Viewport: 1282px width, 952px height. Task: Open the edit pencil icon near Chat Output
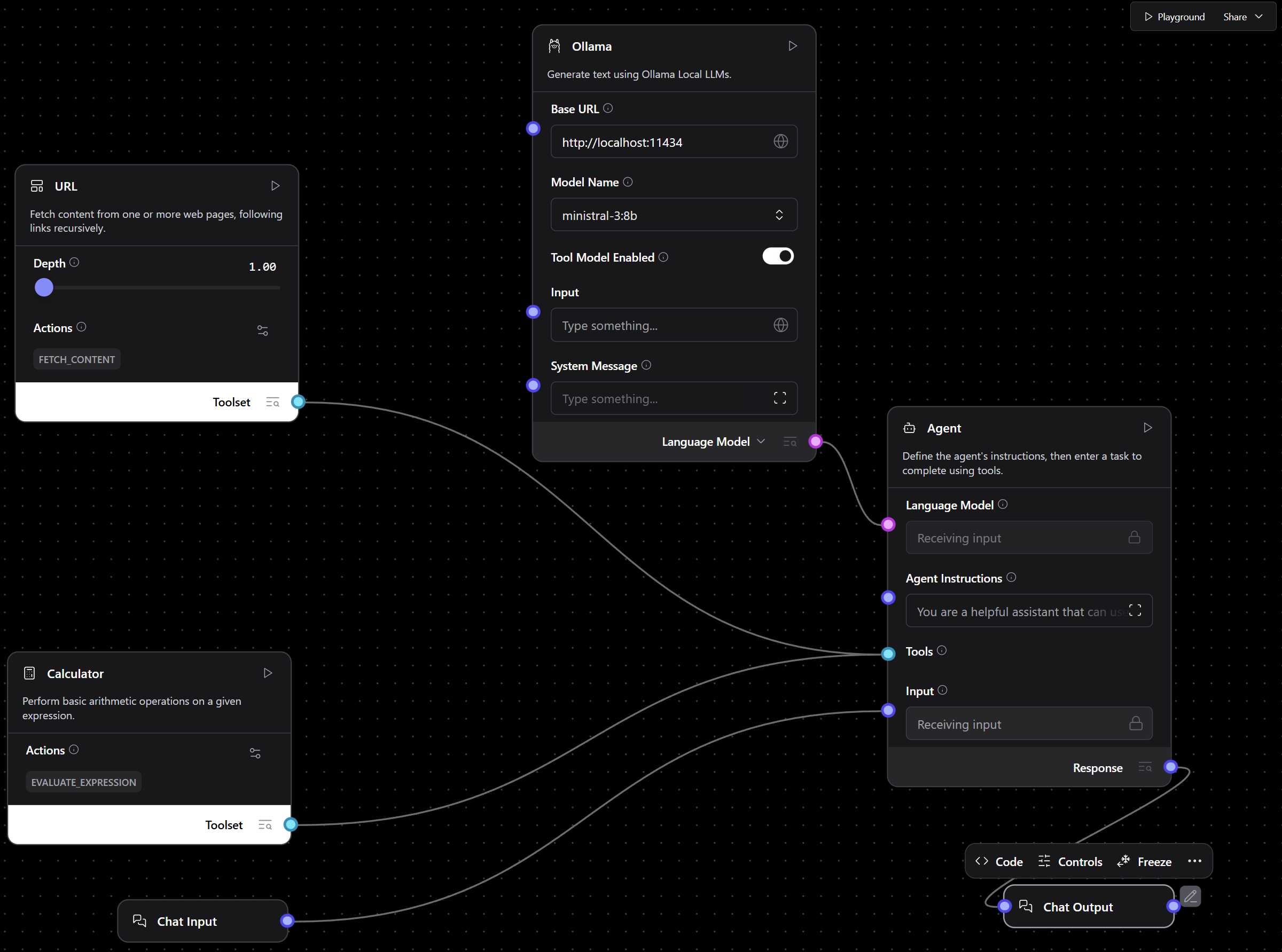[1190, 895]
